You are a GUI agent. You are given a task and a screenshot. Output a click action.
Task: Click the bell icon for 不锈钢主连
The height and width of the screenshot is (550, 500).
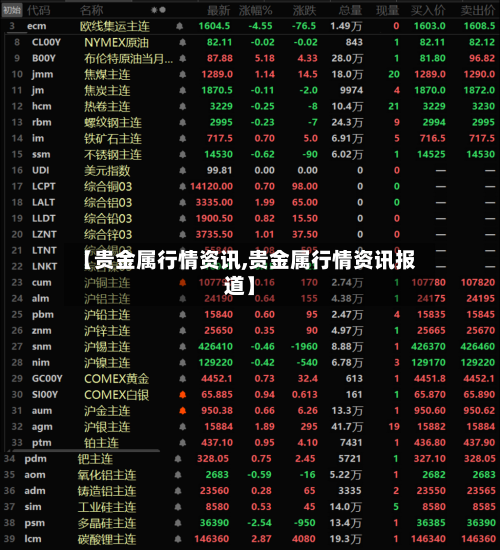pyautogui.click(x=182, y=154)
